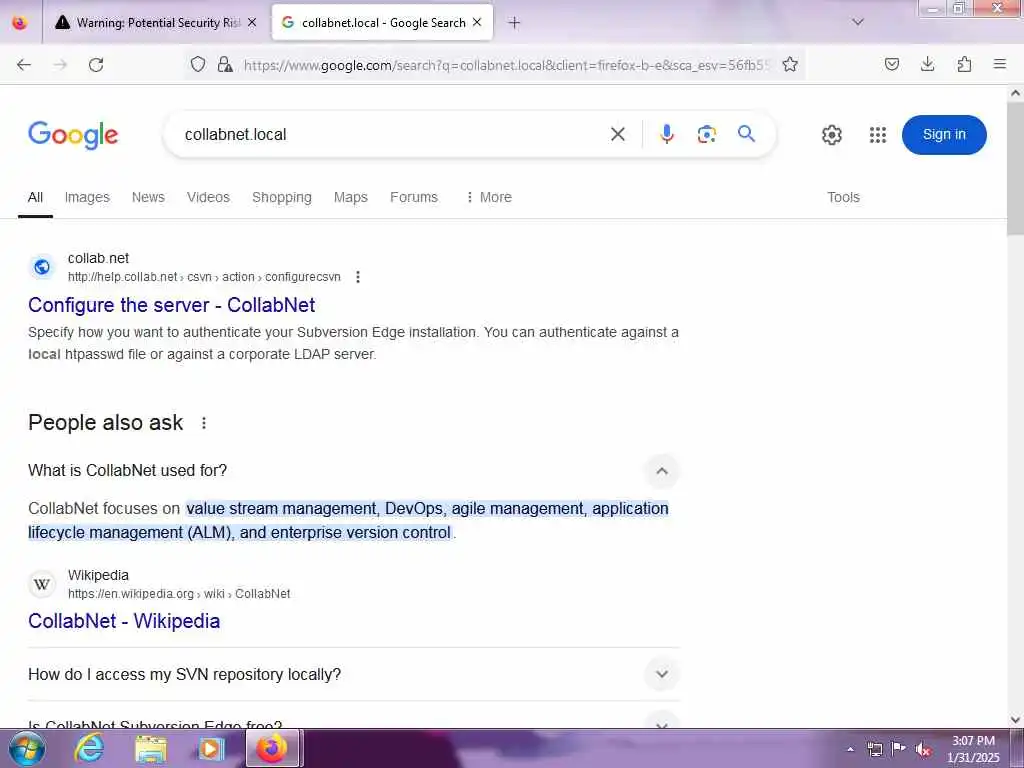Open the Extensions puzzle icon
The image size is (1024, 768).
[964, 64]
